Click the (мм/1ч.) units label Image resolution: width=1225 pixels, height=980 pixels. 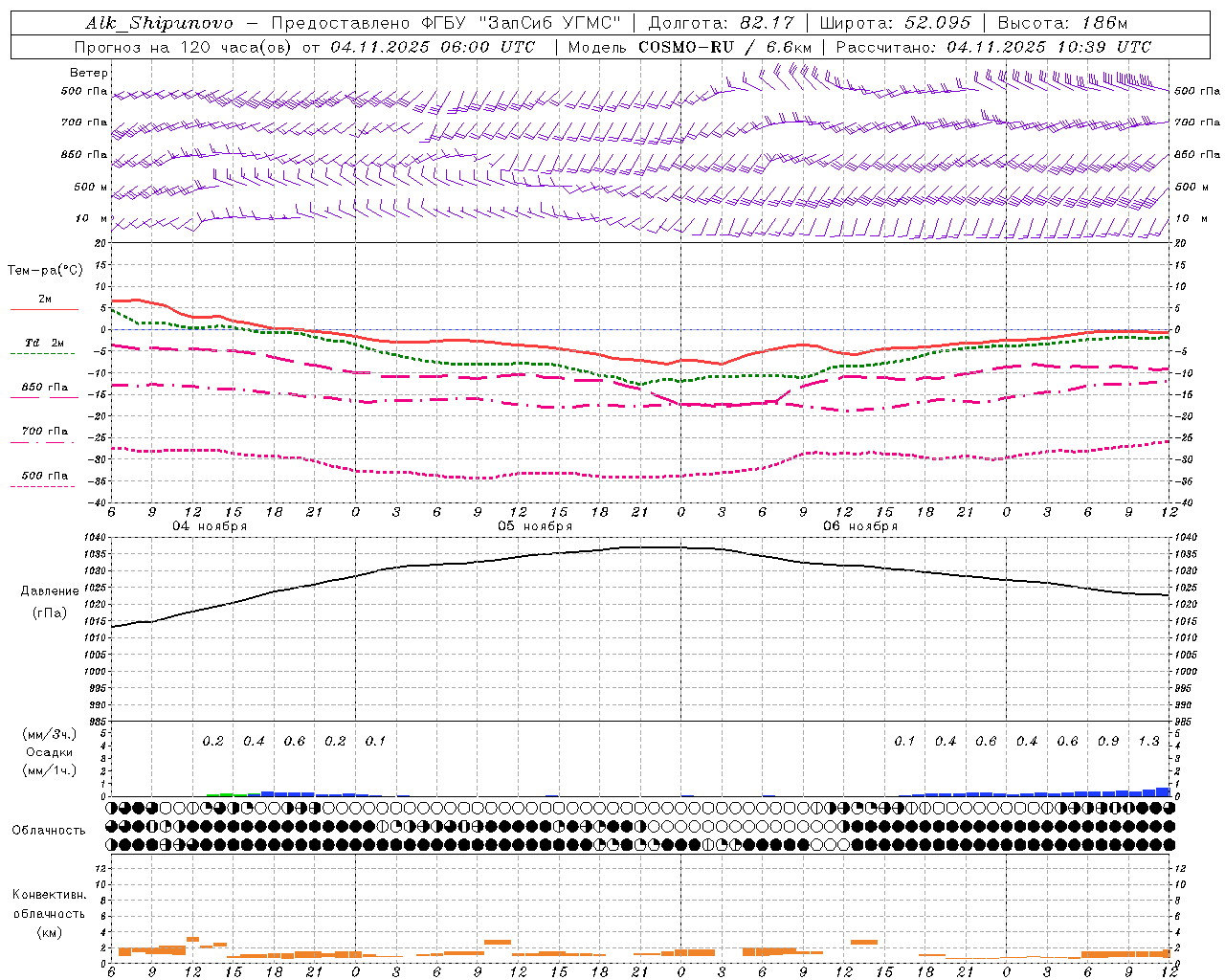tap(49, 770)
